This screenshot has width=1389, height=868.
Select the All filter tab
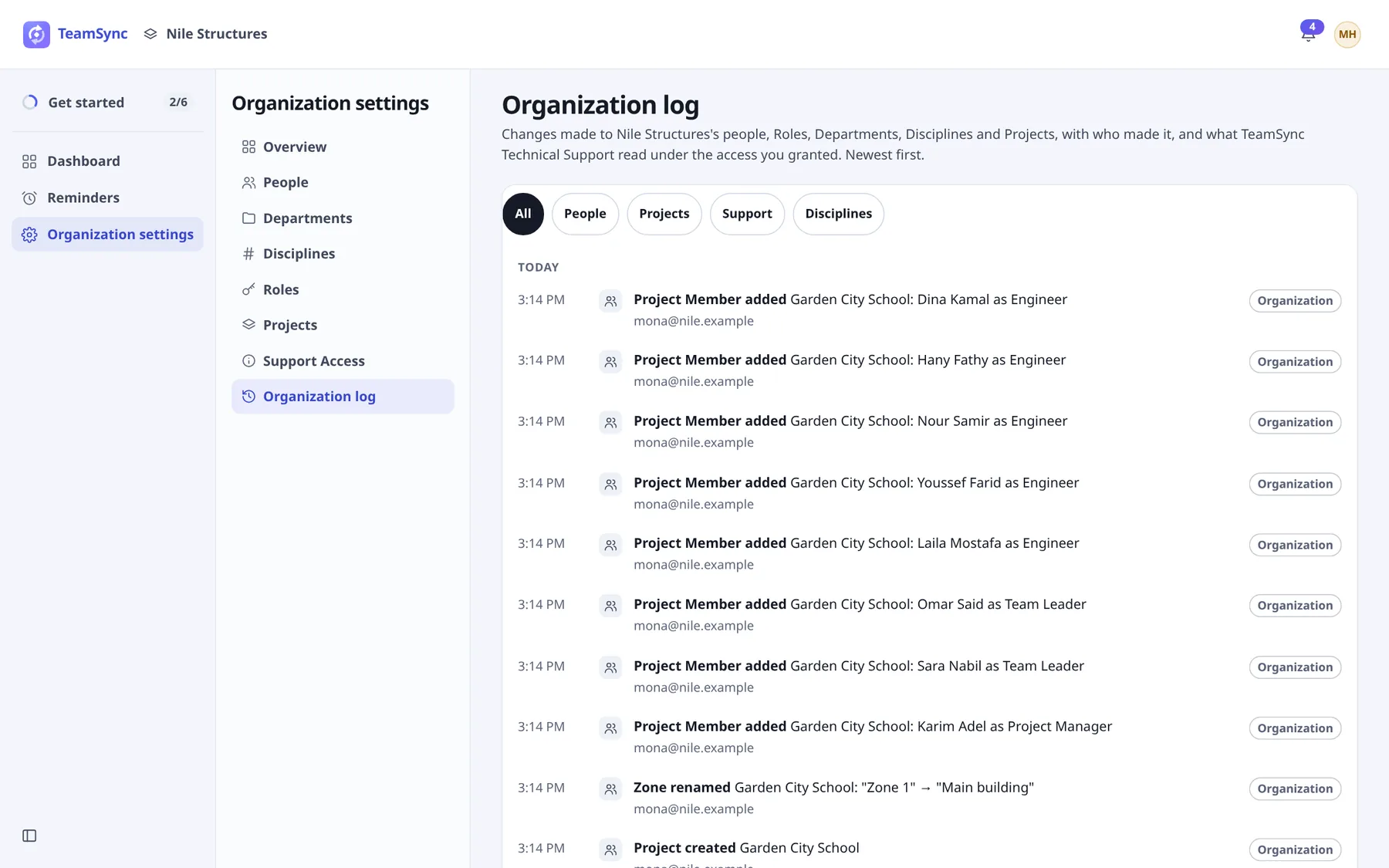[x=523, y=214]
